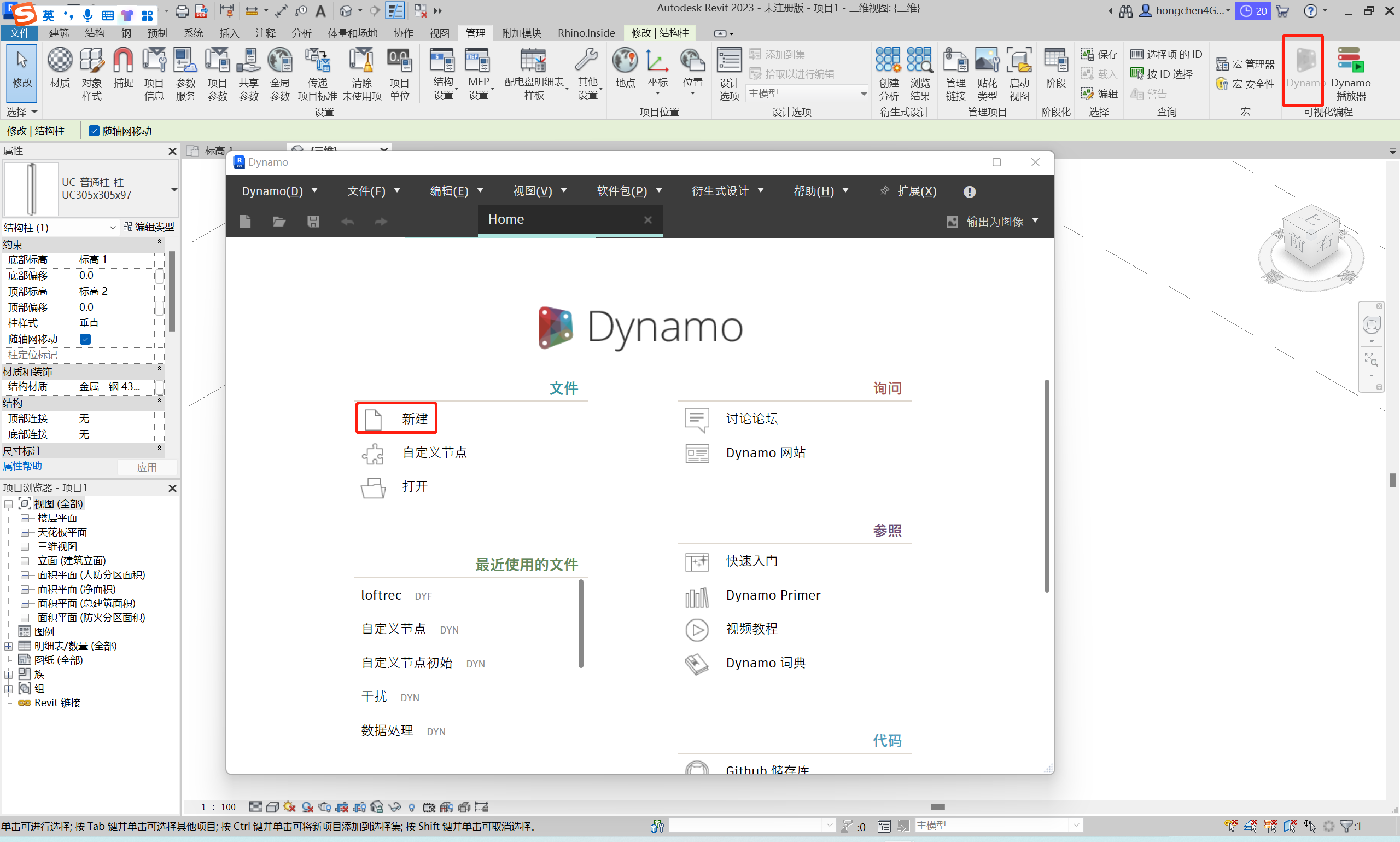Open 软件包(P) menu in Dynamo
The width and height of the screenshot is (1400, 842).
629,191
